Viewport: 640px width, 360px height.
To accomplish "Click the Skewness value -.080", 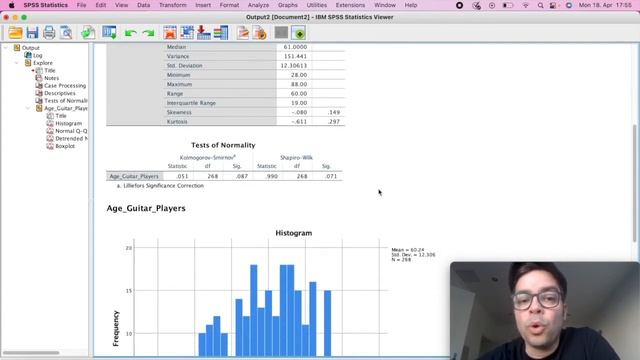I will coord(299,112).
